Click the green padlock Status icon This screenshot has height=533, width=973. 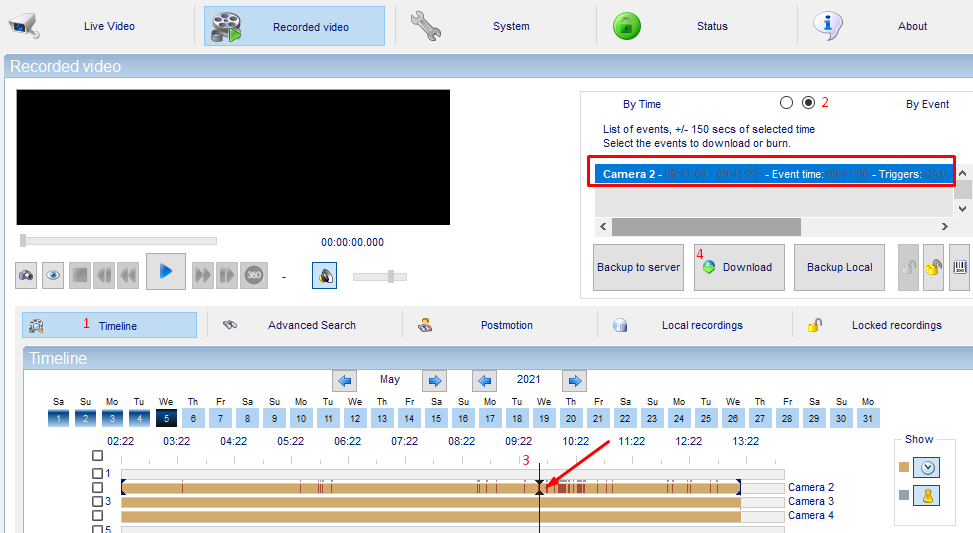(627, 26)
